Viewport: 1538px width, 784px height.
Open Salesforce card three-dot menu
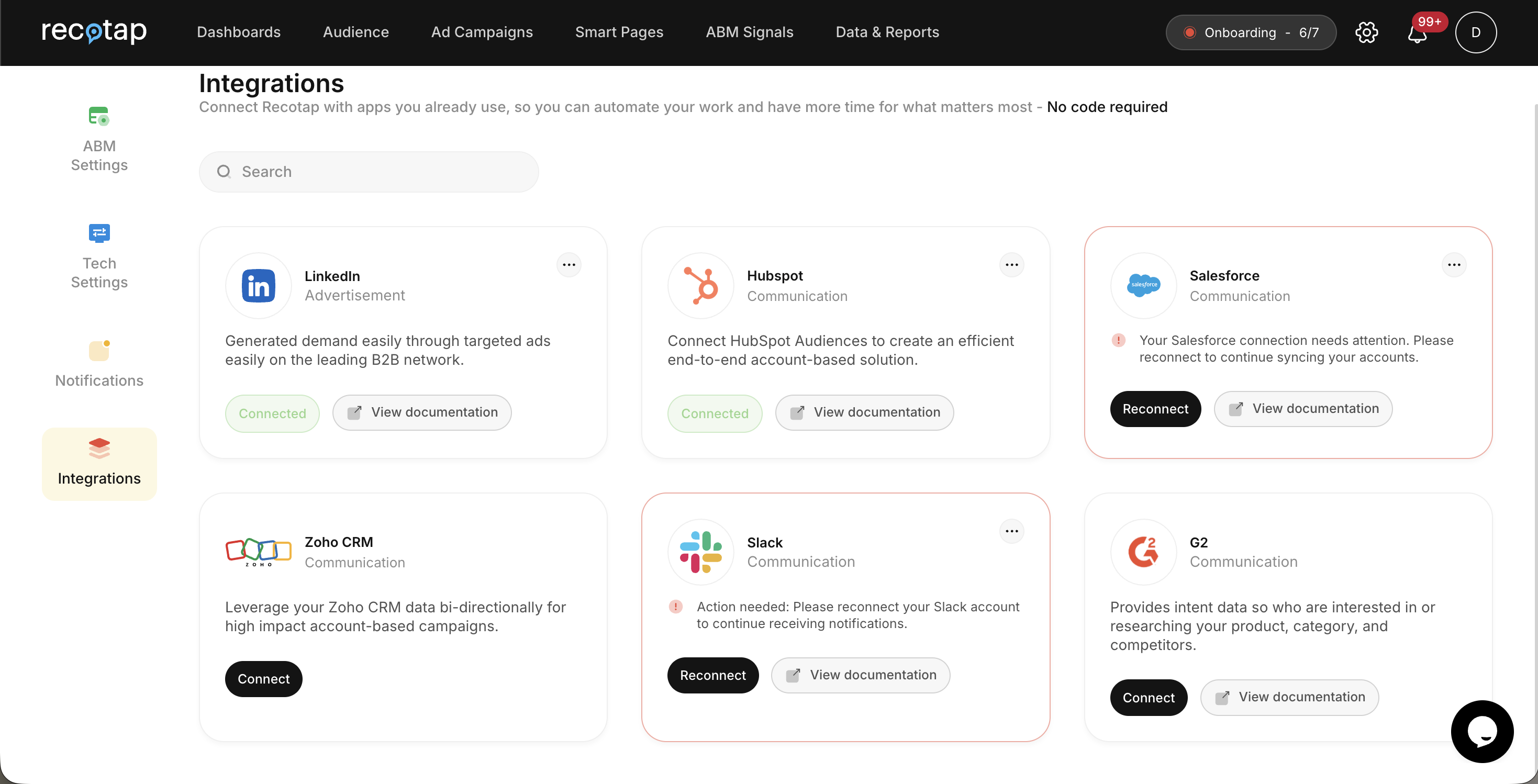[x=1454, y=264]
